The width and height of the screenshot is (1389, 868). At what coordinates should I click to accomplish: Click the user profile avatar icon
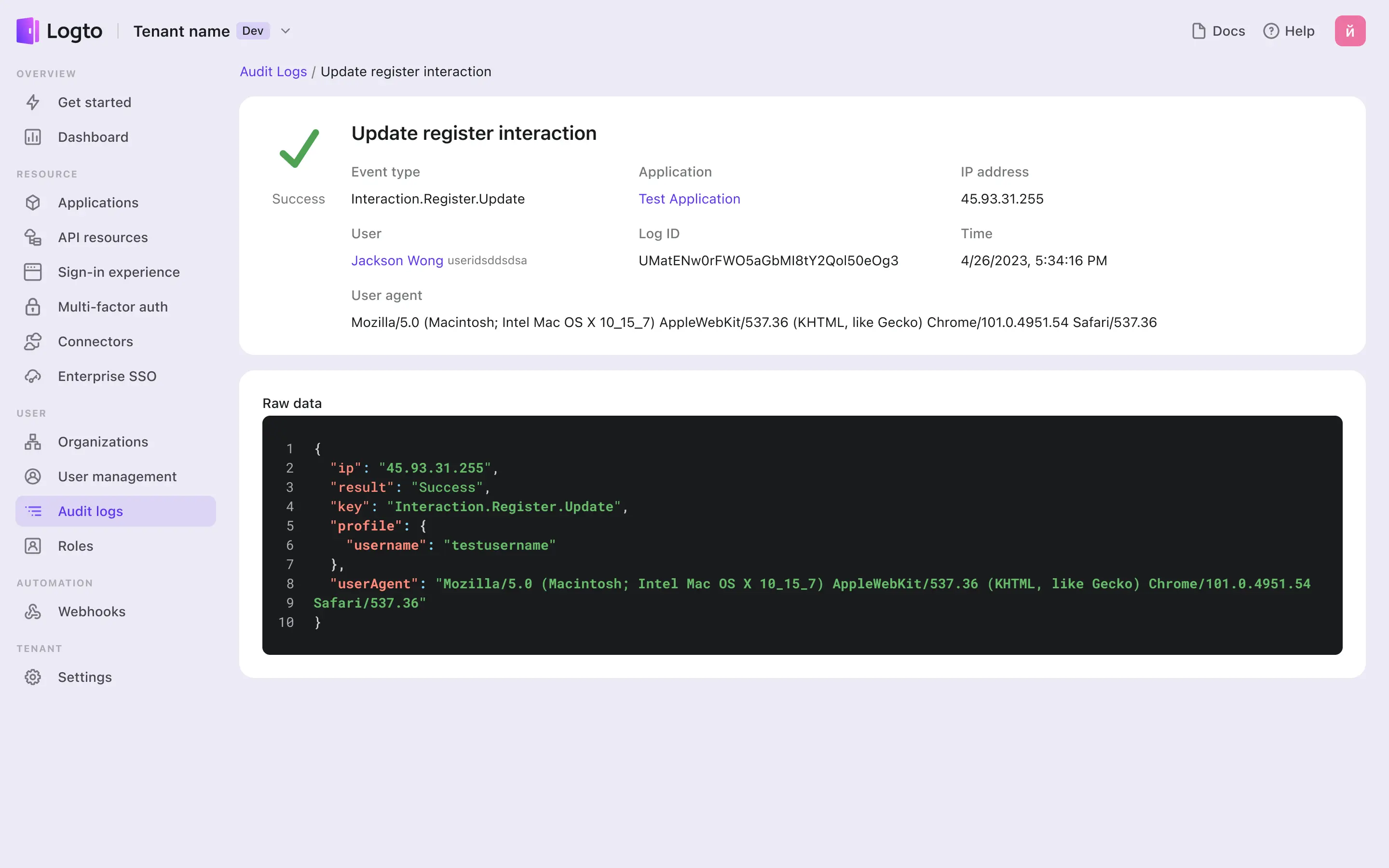(1350, 31)
